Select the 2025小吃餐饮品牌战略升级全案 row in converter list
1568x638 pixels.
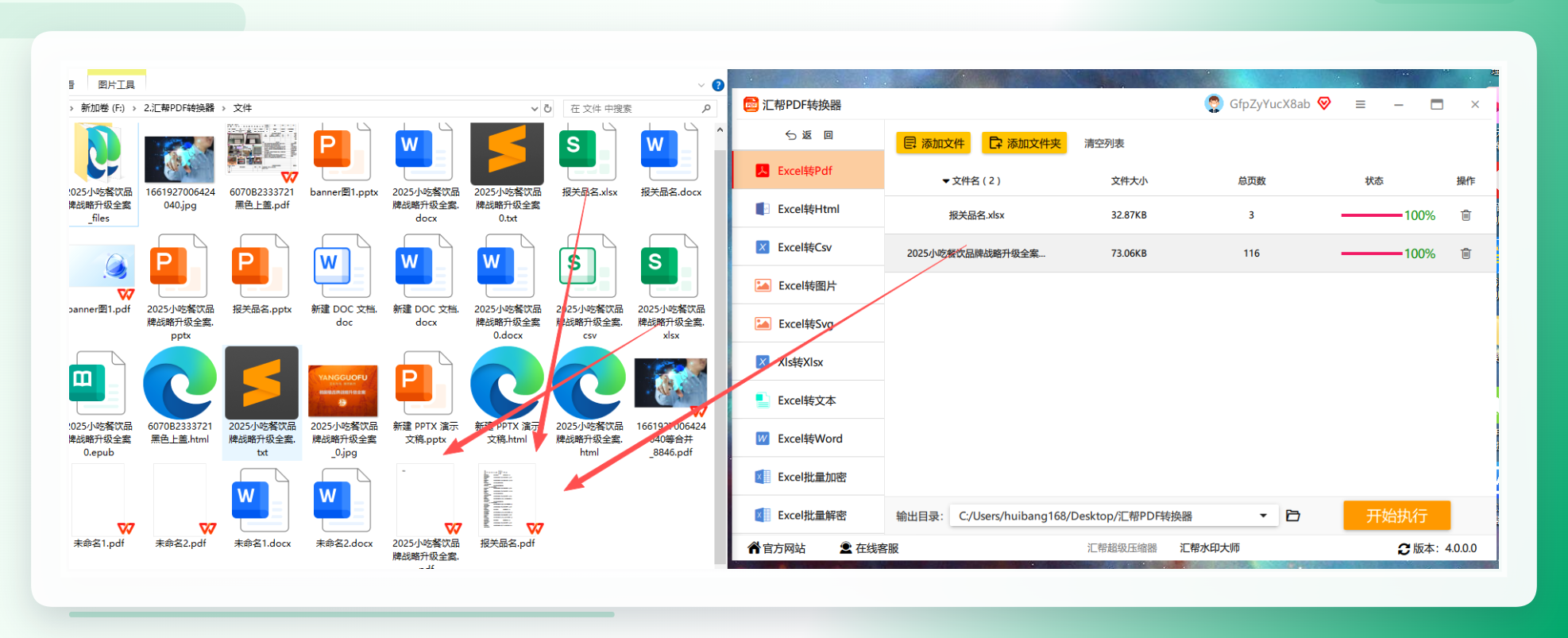pos(1191,253)
